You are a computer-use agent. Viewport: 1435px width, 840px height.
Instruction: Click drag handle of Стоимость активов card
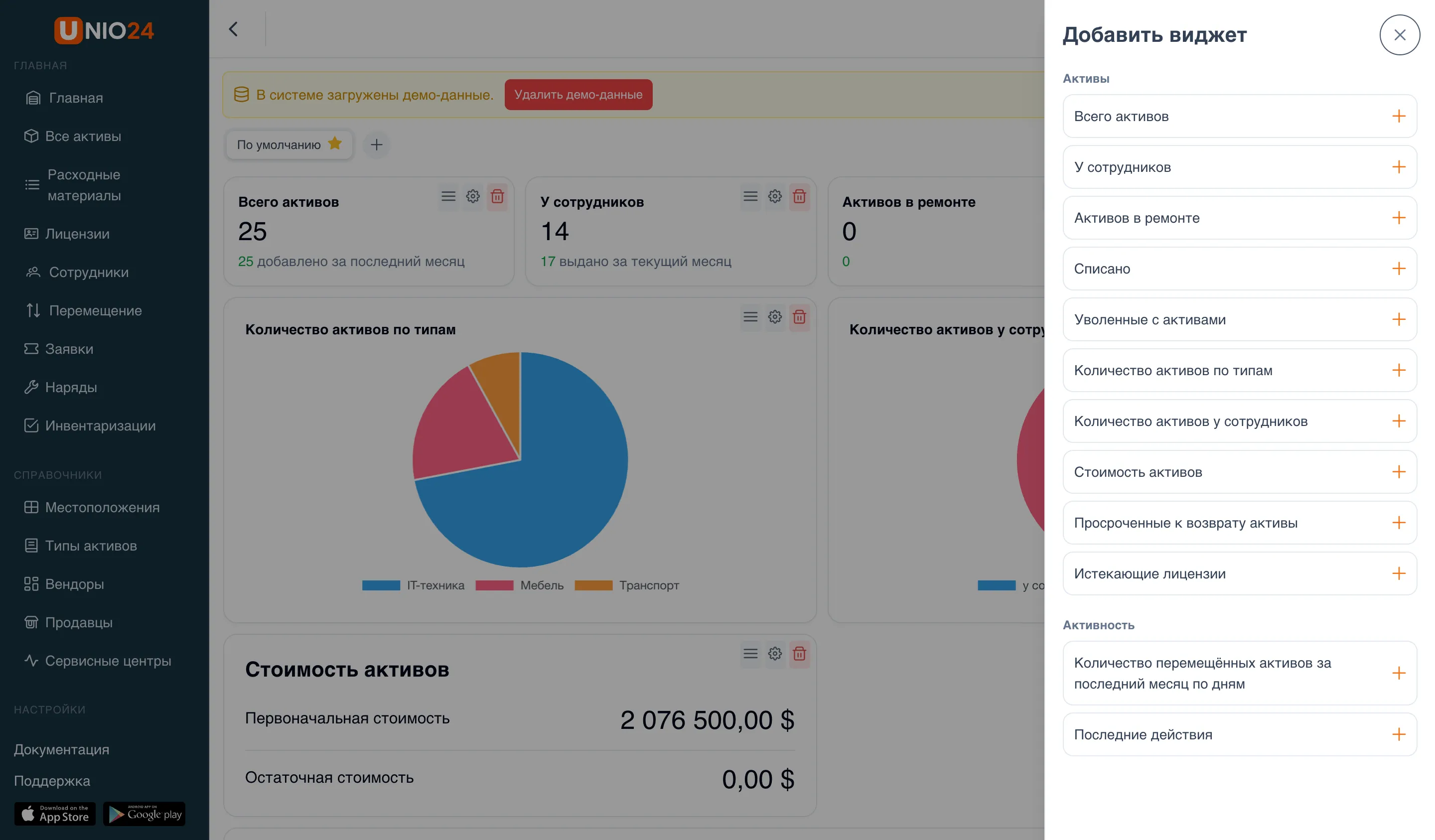pos(750,654)
